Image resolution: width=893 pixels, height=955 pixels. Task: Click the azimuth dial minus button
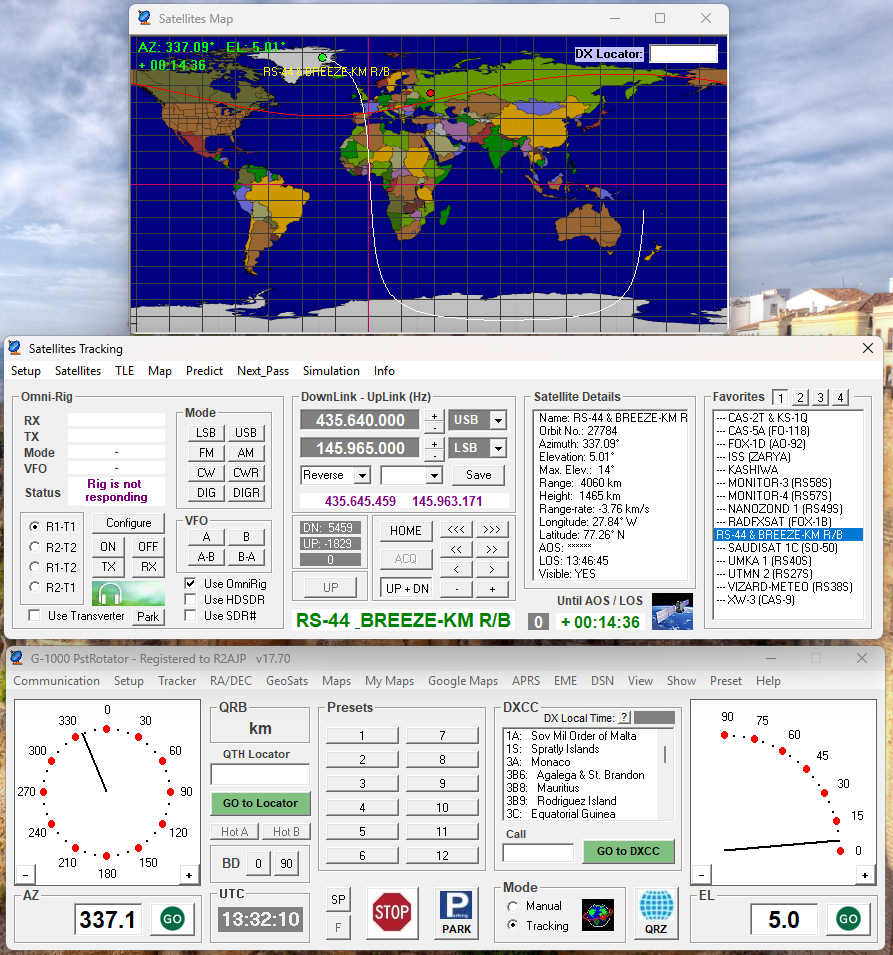click(x=26, y=875)
